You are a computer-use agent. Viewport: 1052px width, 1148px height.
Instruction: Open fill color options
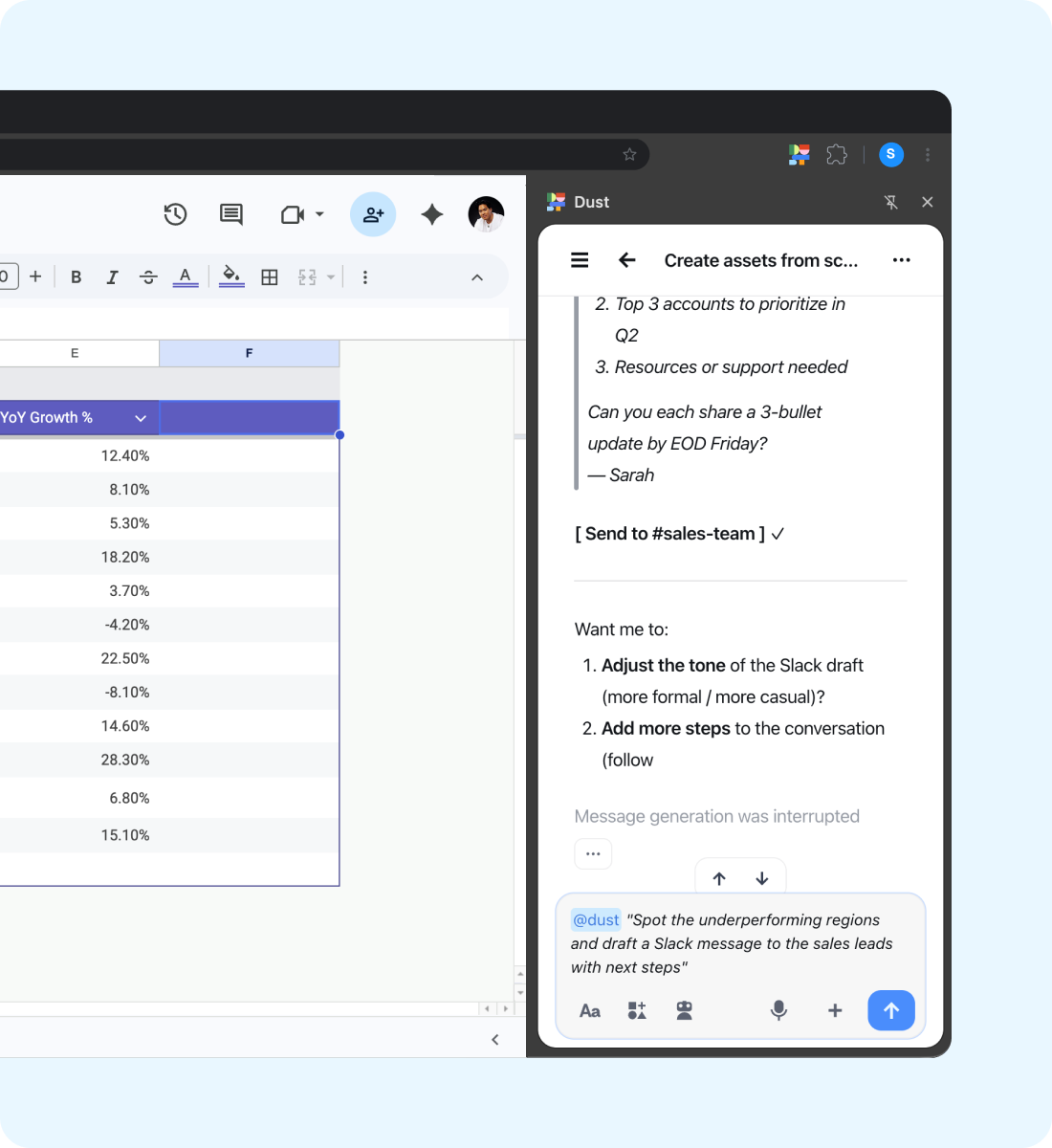click(230, 276)
